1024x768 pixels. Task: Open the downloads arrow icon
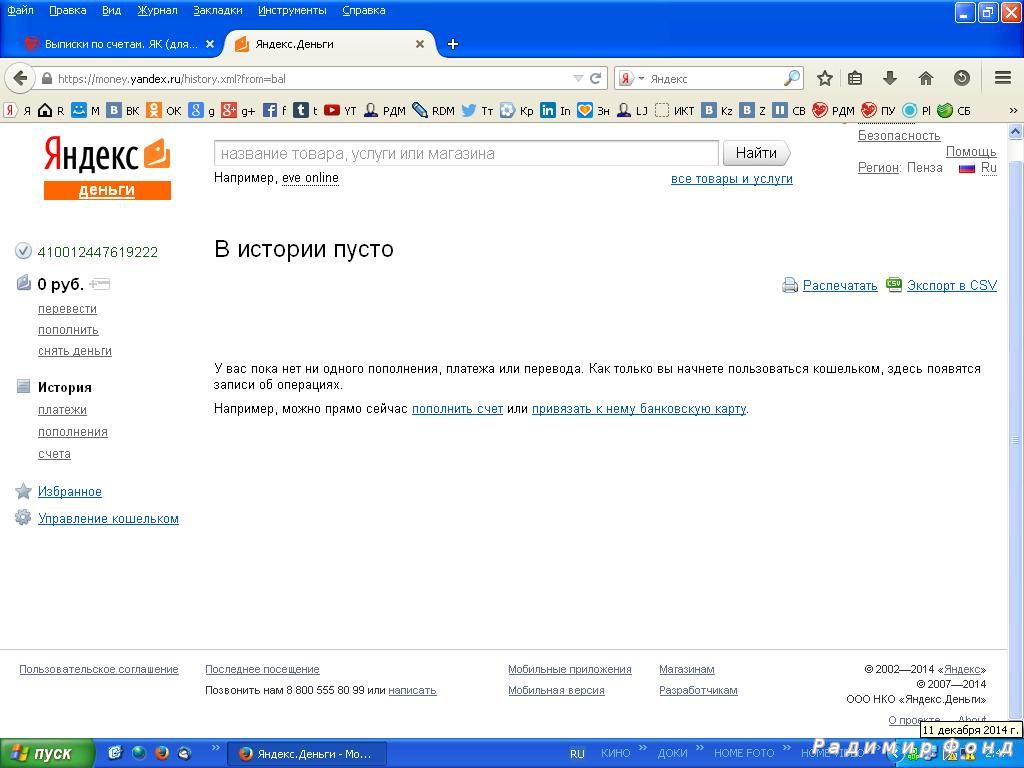889,78
